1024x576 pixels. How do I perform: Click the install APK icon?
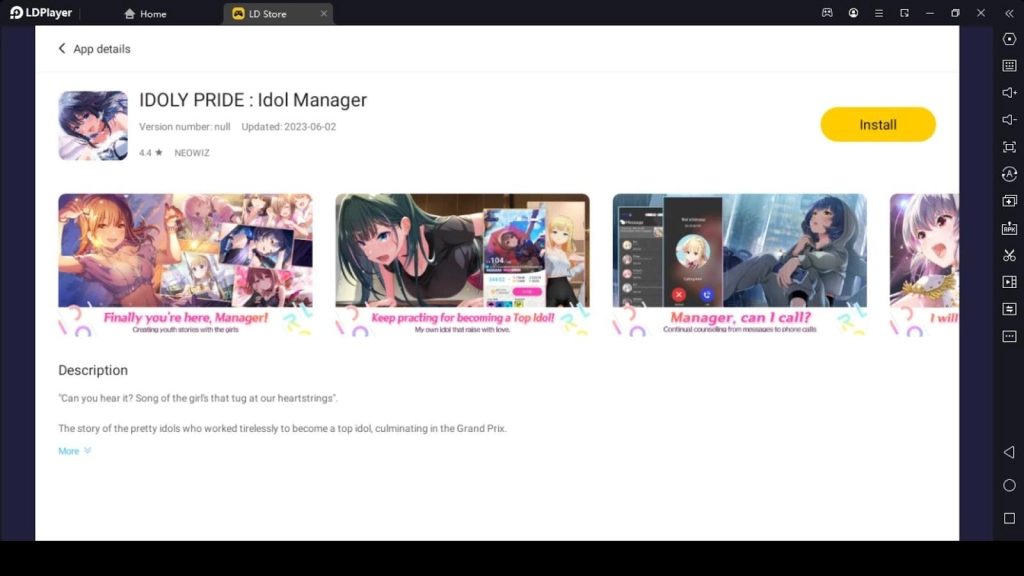[x=1009, y=228]
